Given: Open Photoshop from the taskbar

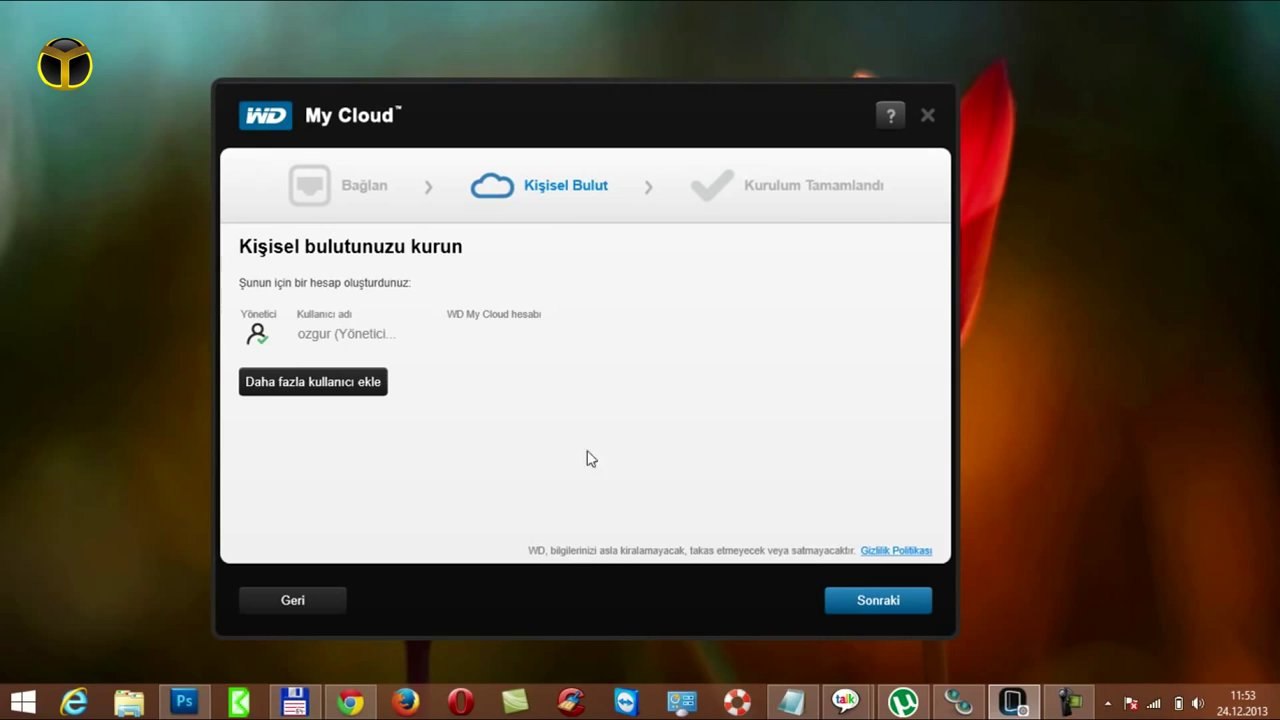Looking at the screenshot, I should [184, 702].
